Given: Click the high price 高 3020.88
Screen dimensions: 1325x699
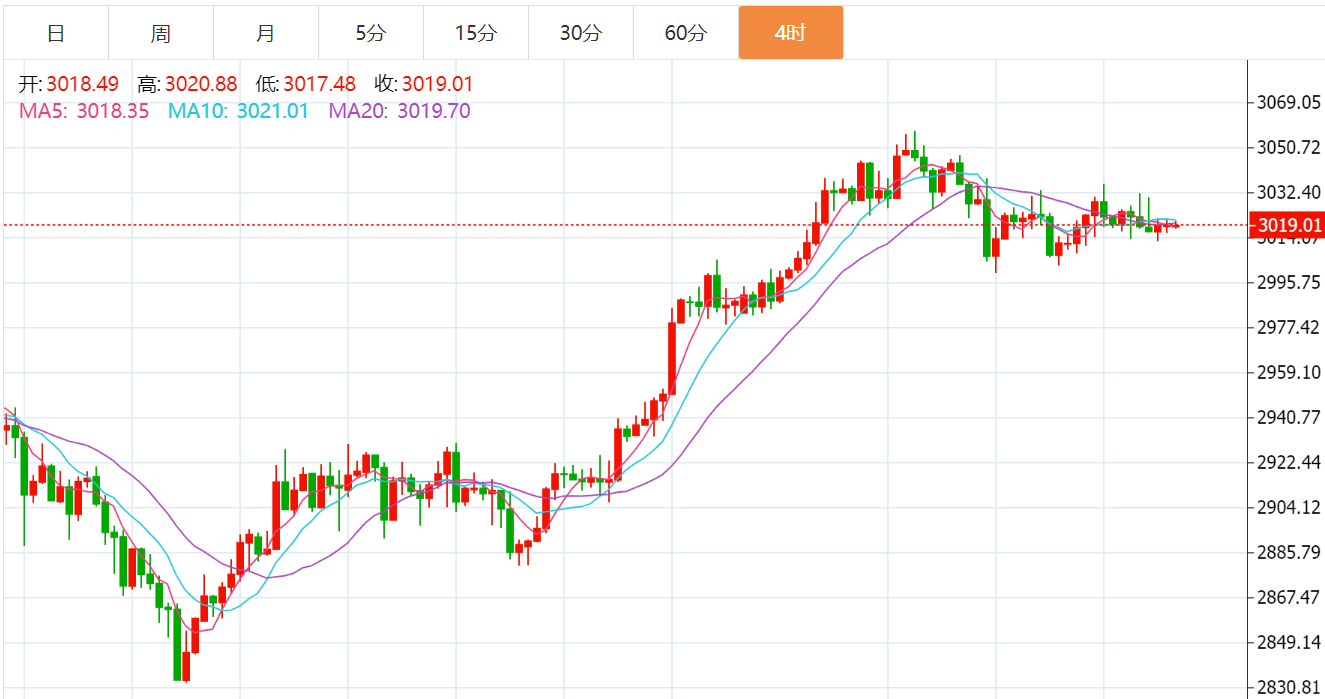Looking at the screenshot, I should 188,84.
